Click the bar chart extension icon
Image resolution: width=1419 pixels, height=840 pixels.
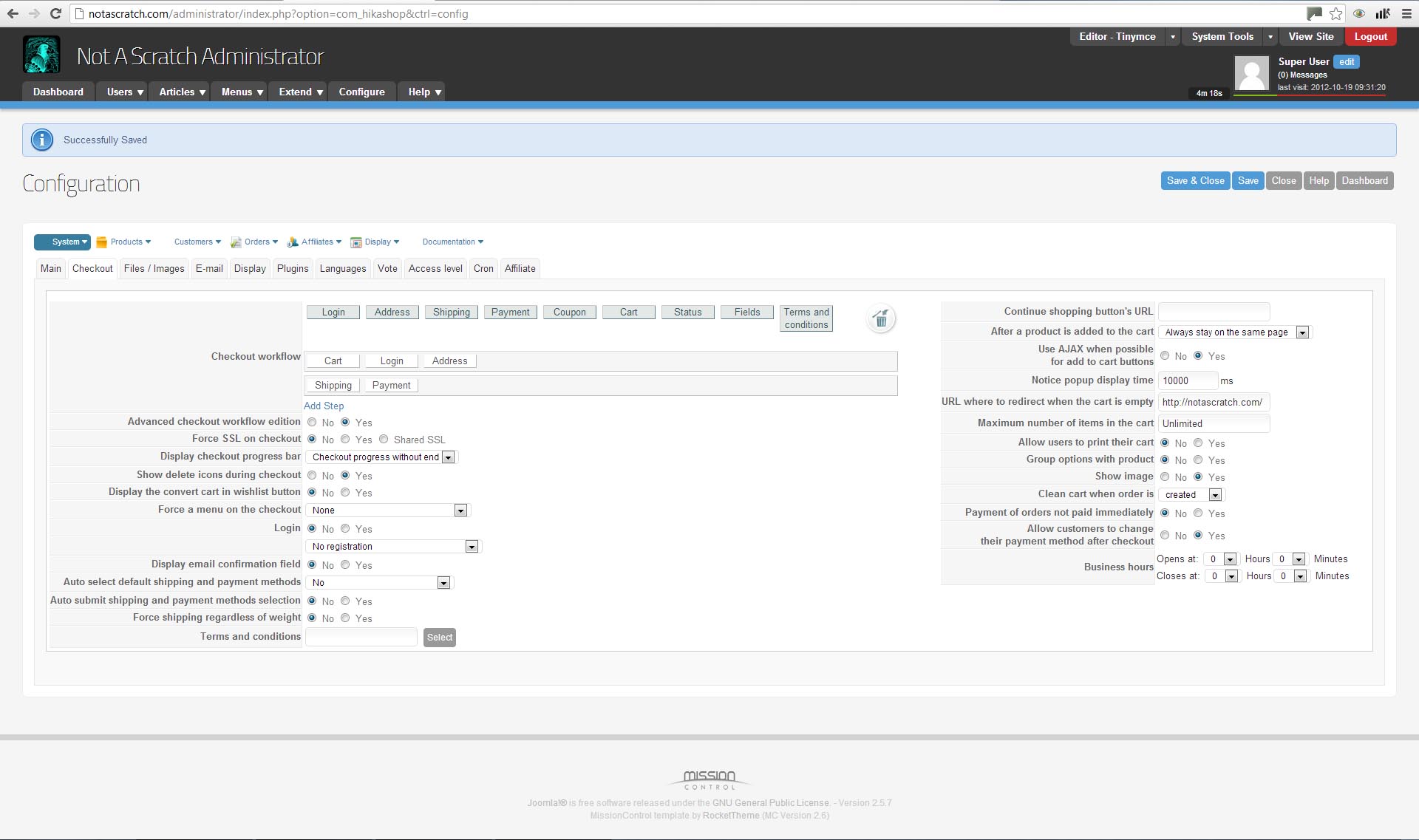[x=1382, y=13]
